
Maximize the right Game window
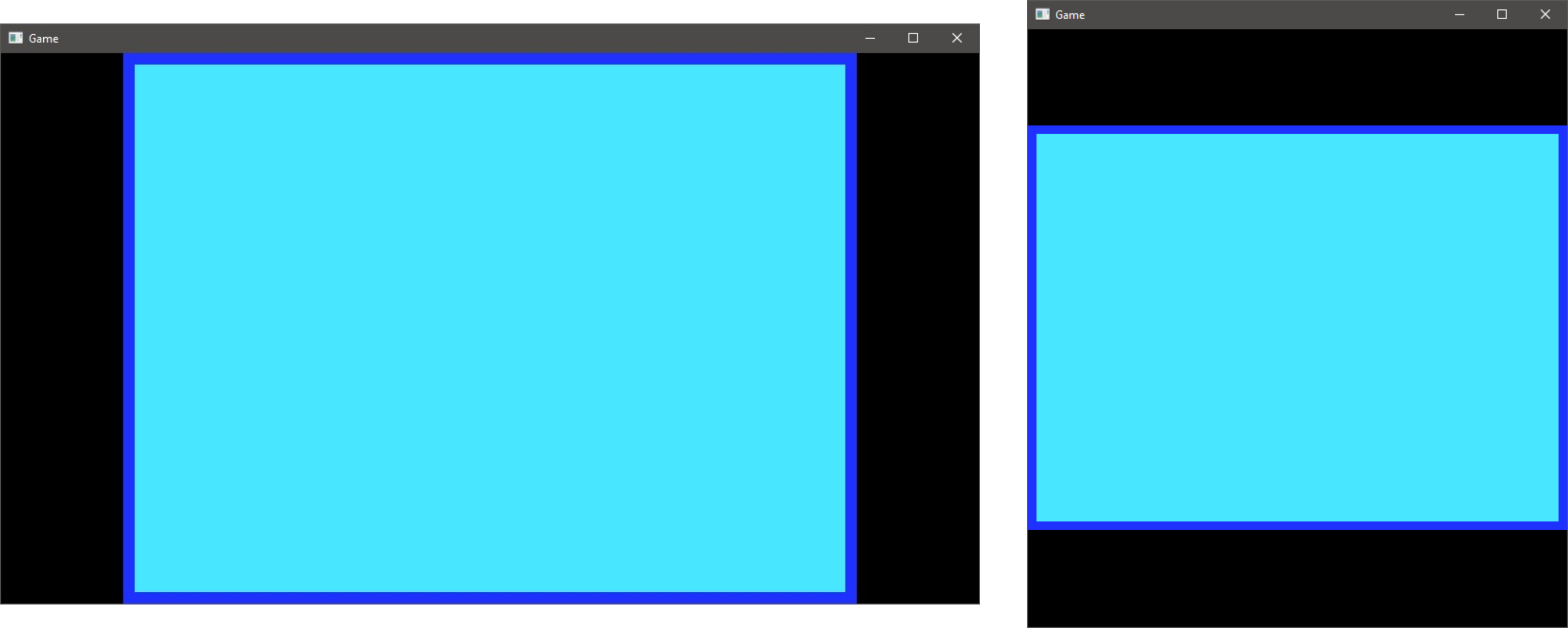[x=1502, y=15]
